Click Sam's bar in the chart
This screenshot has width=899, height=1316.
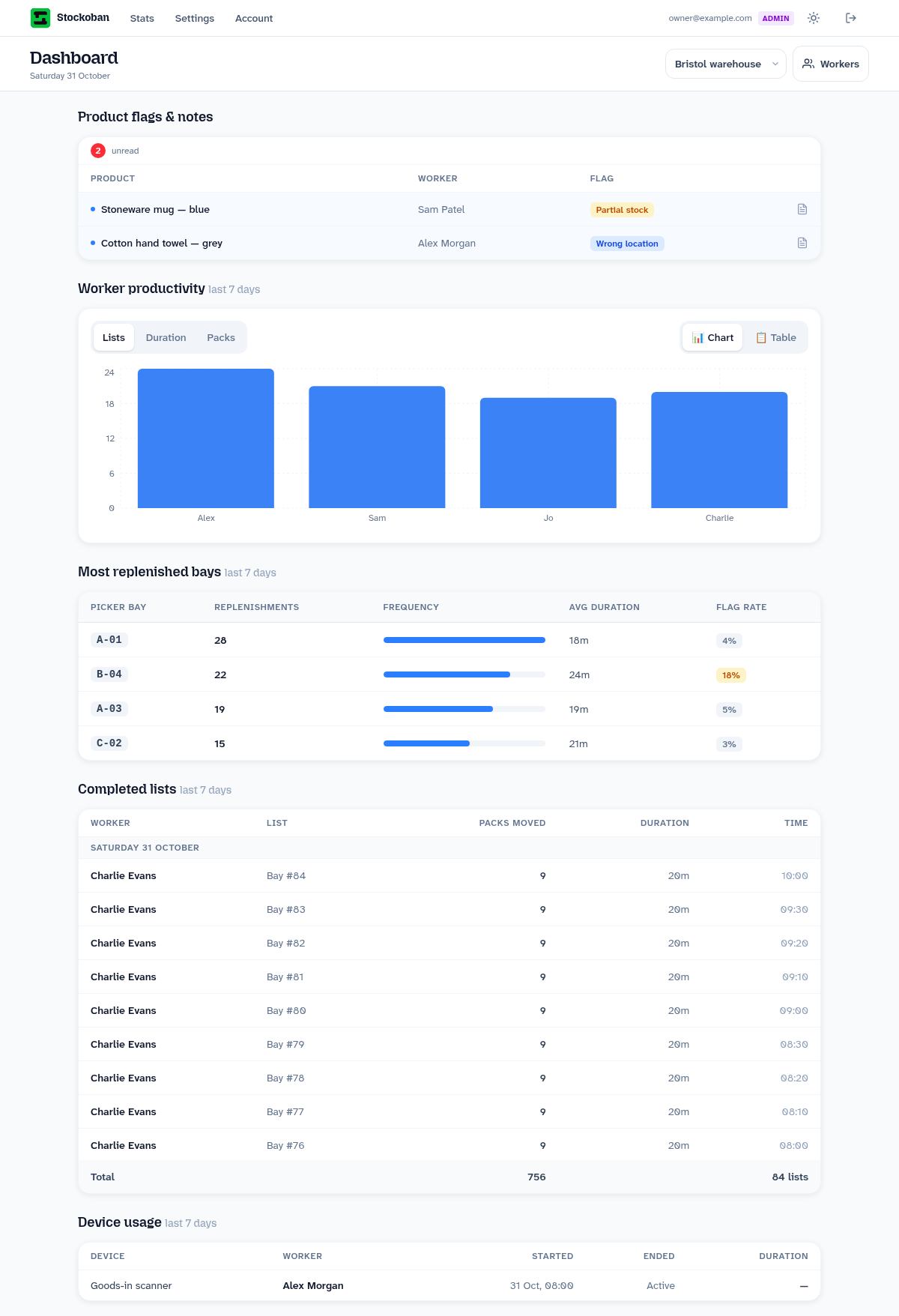(377, 447)
